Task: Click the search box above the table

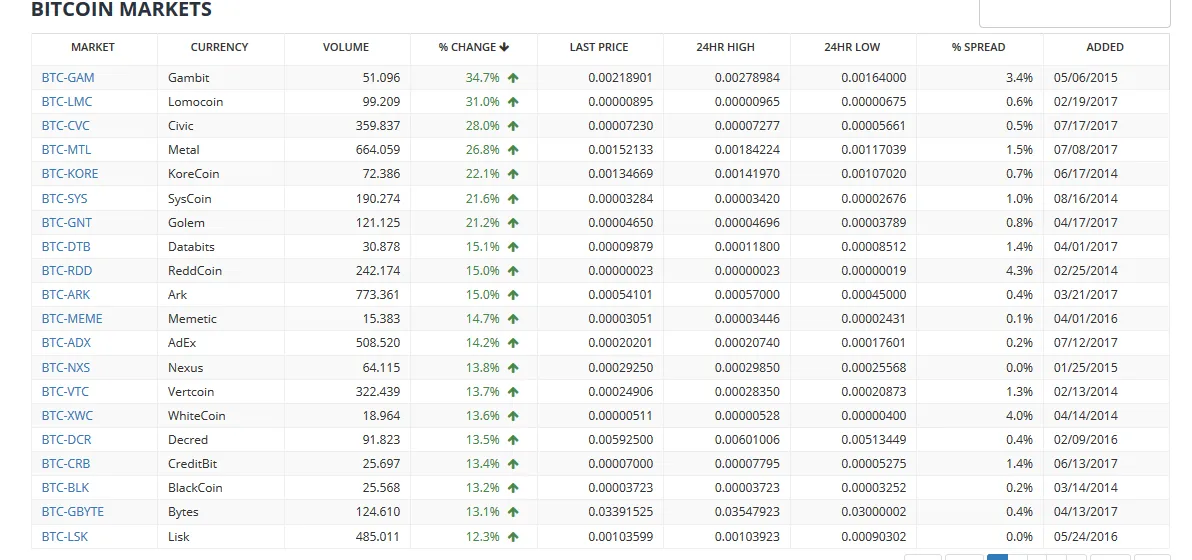Action: pyautogui.click(x=1074, y=13)
